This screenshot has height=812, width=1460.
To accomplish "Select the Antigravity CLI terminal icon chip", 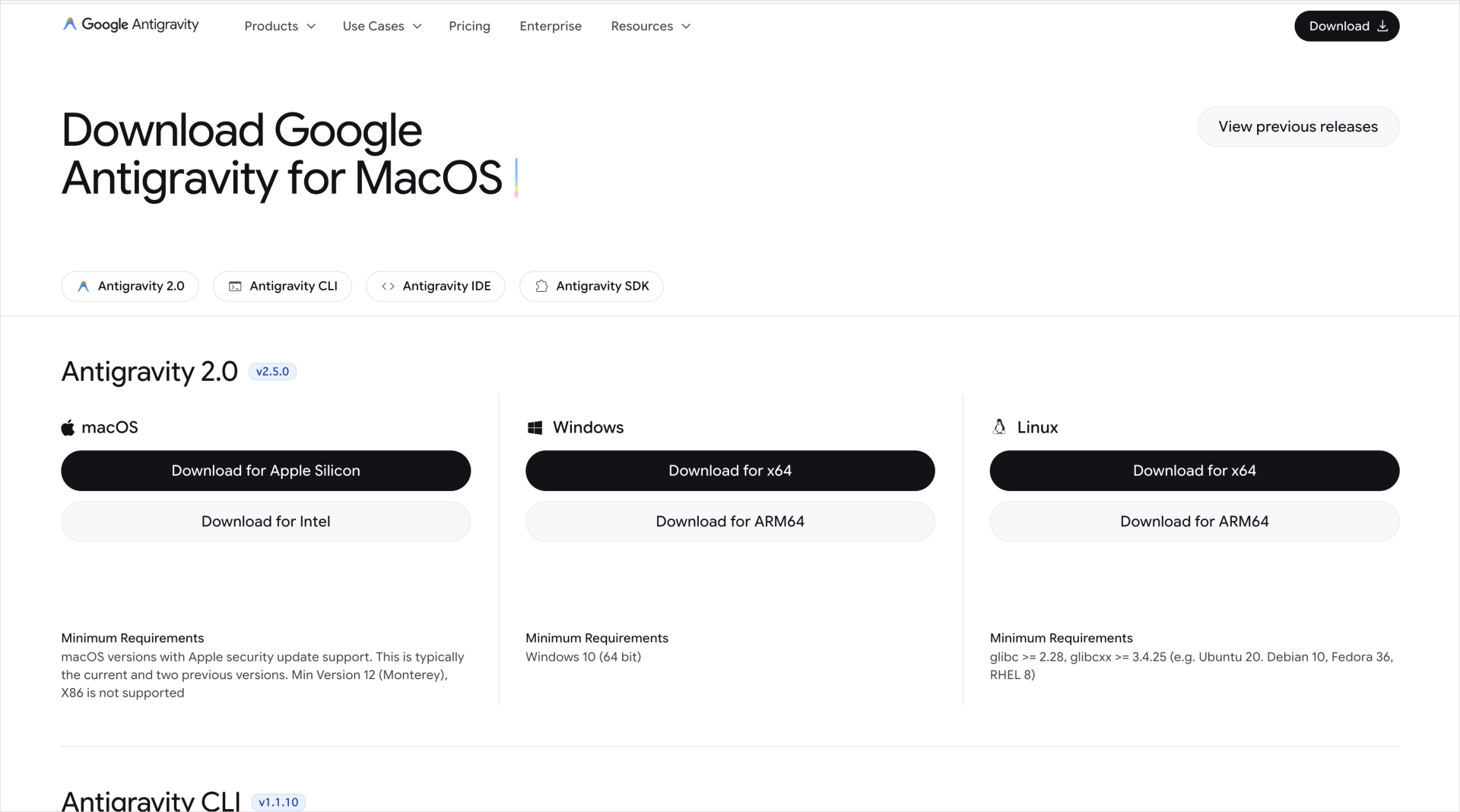I will point(282,286).
